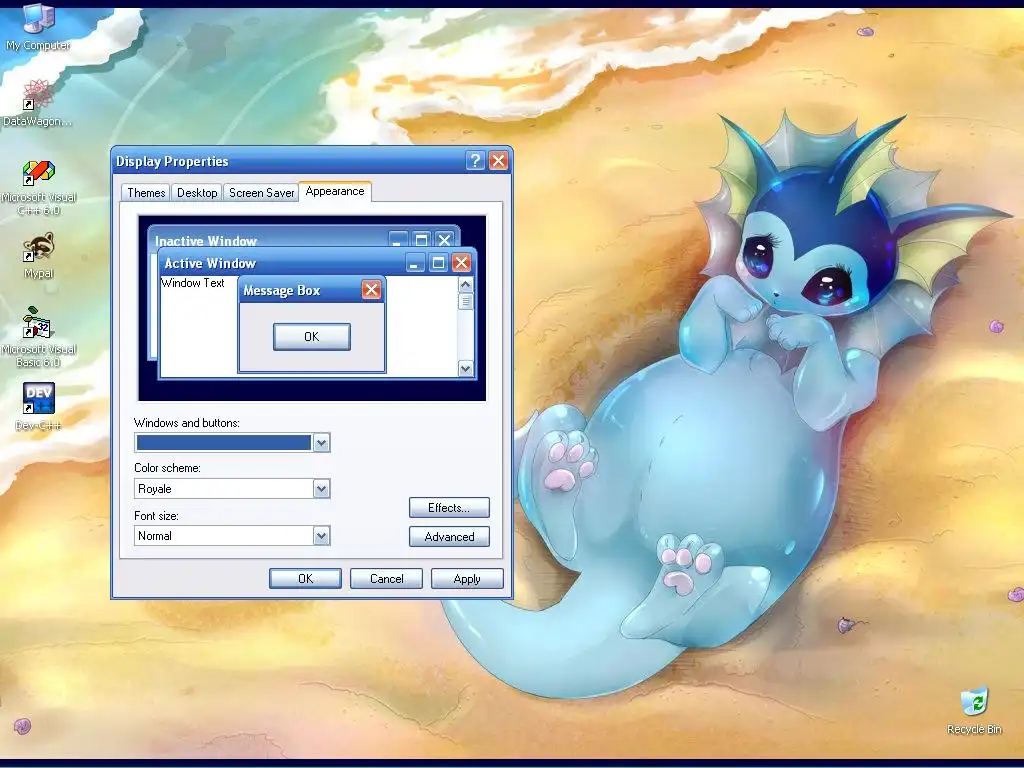Select the Microsoft Visual Basic 6.0 icon

39,338
